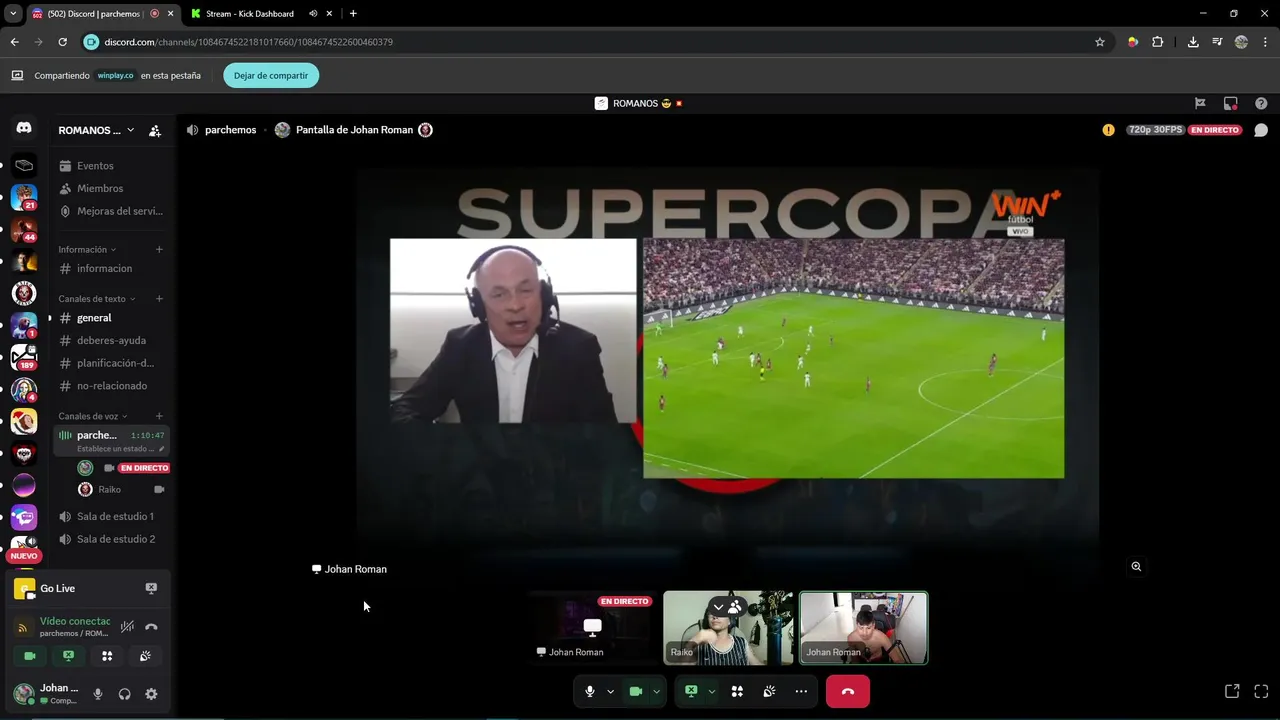Viewport: 1280px width, 720px height.
Task: Mute microphone in bottom call bar
Action: point(590,691)
